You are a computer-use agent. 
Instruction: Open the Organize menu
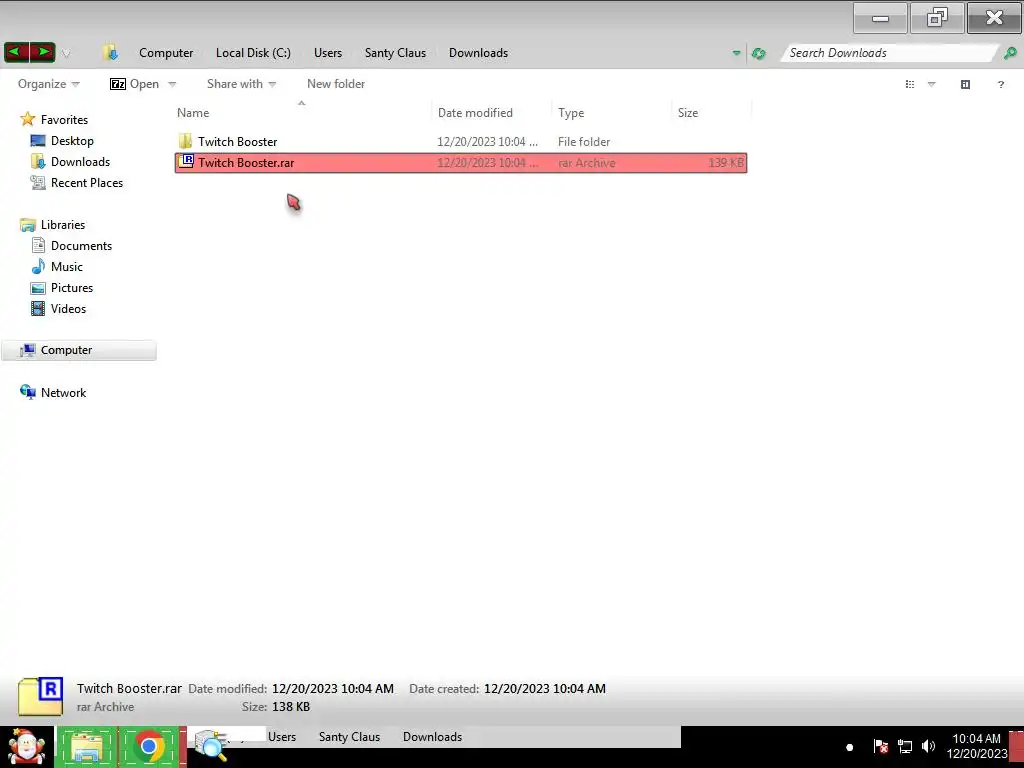pyautogui.click(x=48, y=84)
